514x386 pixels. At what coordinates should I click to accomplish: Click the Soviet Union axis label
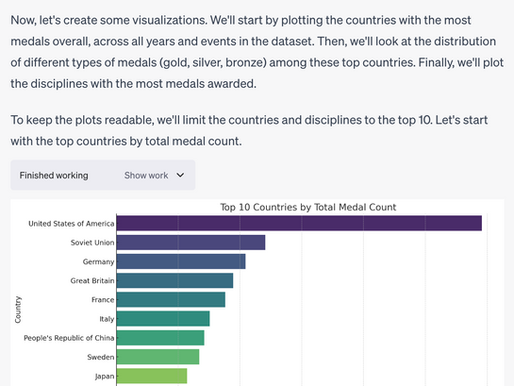coord(92,242)
